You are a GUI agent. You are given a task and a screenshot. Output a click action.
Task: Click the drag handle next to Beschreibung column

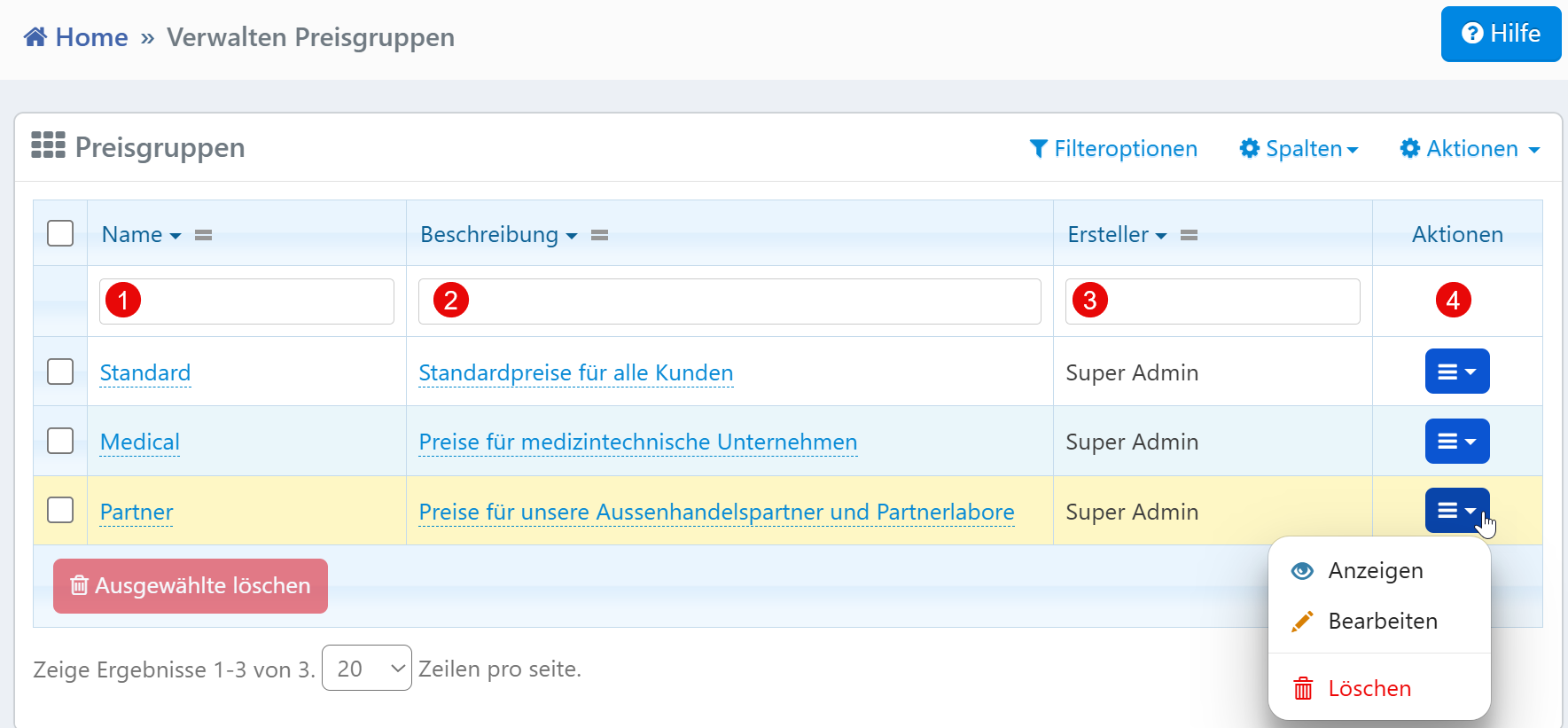(x=600, y=235)
